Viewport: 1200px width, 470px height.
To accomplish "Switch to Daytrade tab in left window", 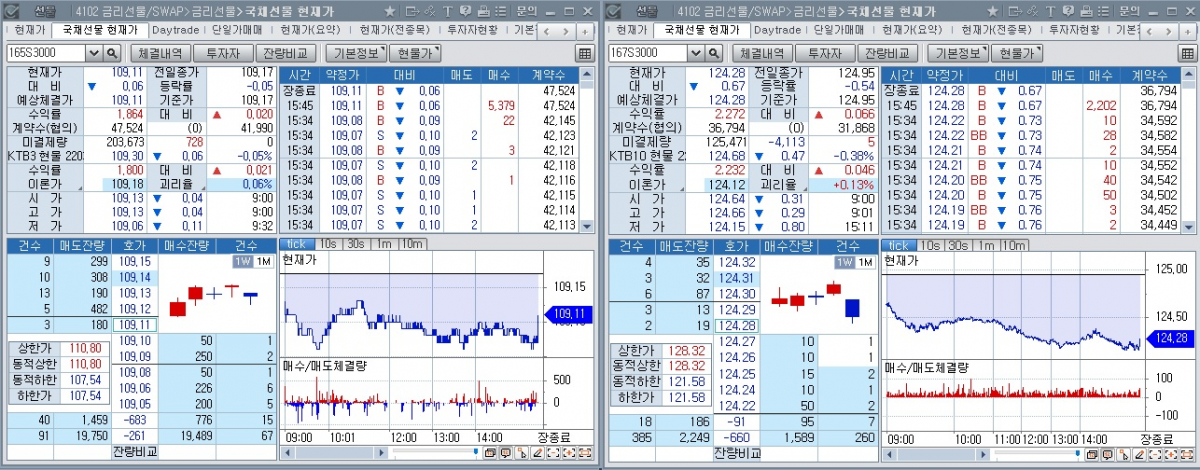I will click(x=175, y=30).
